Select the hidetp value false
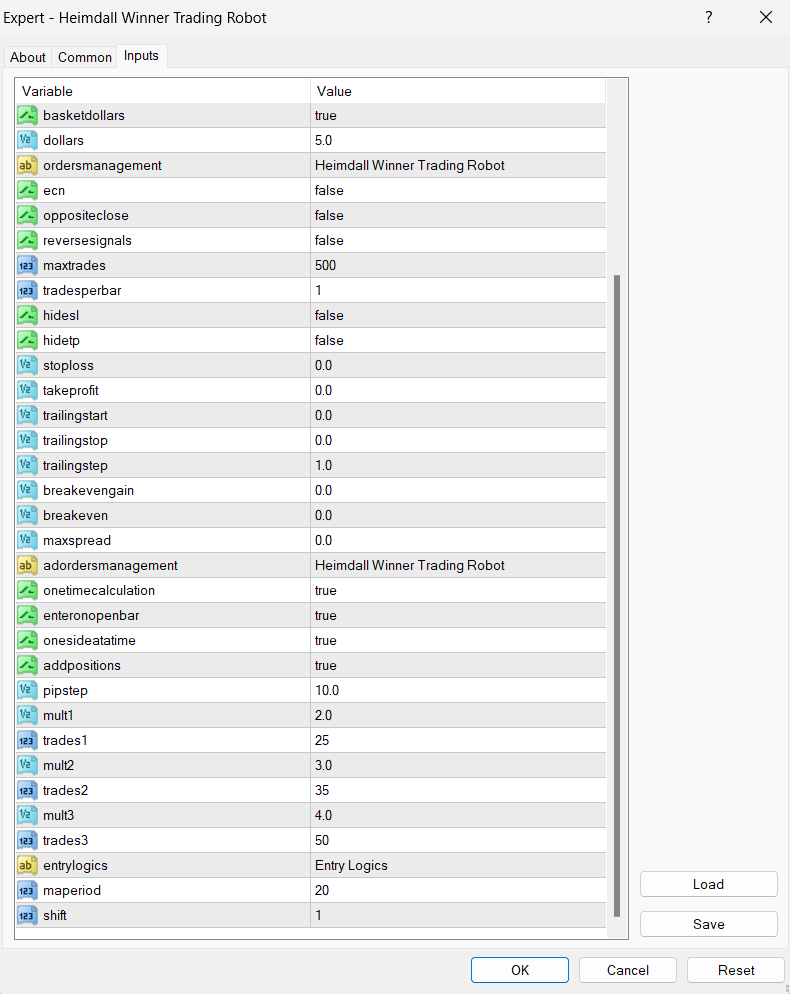Viewport: 790px width, 994px height. [458, 340]
